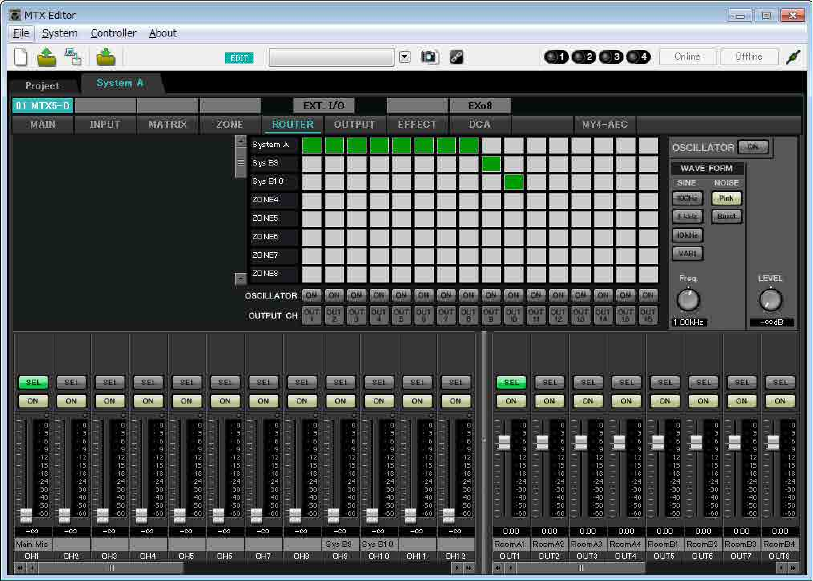813x581 pixels.
Task: Click the OUT 1 output channel button
Action: coord(311,316)
